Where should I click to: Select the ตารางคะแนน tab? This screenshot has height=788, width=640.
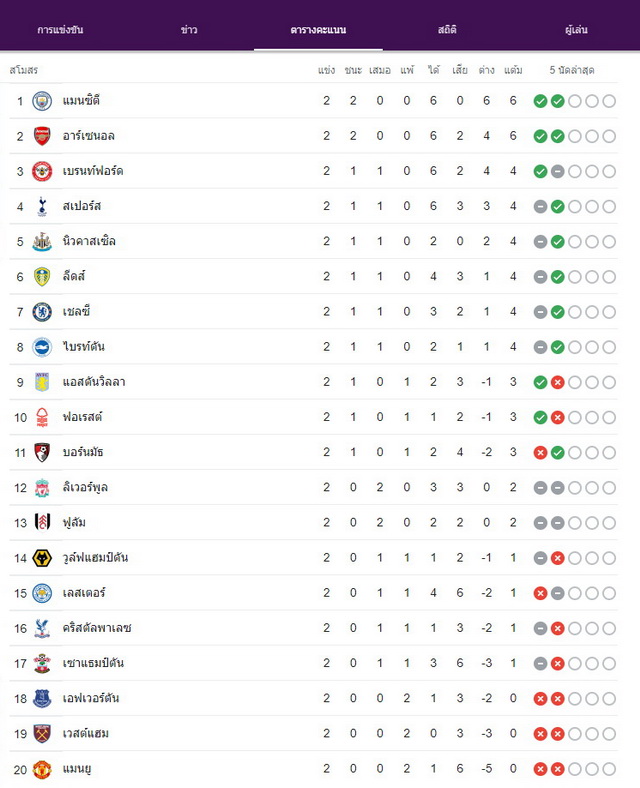(318, 30)
